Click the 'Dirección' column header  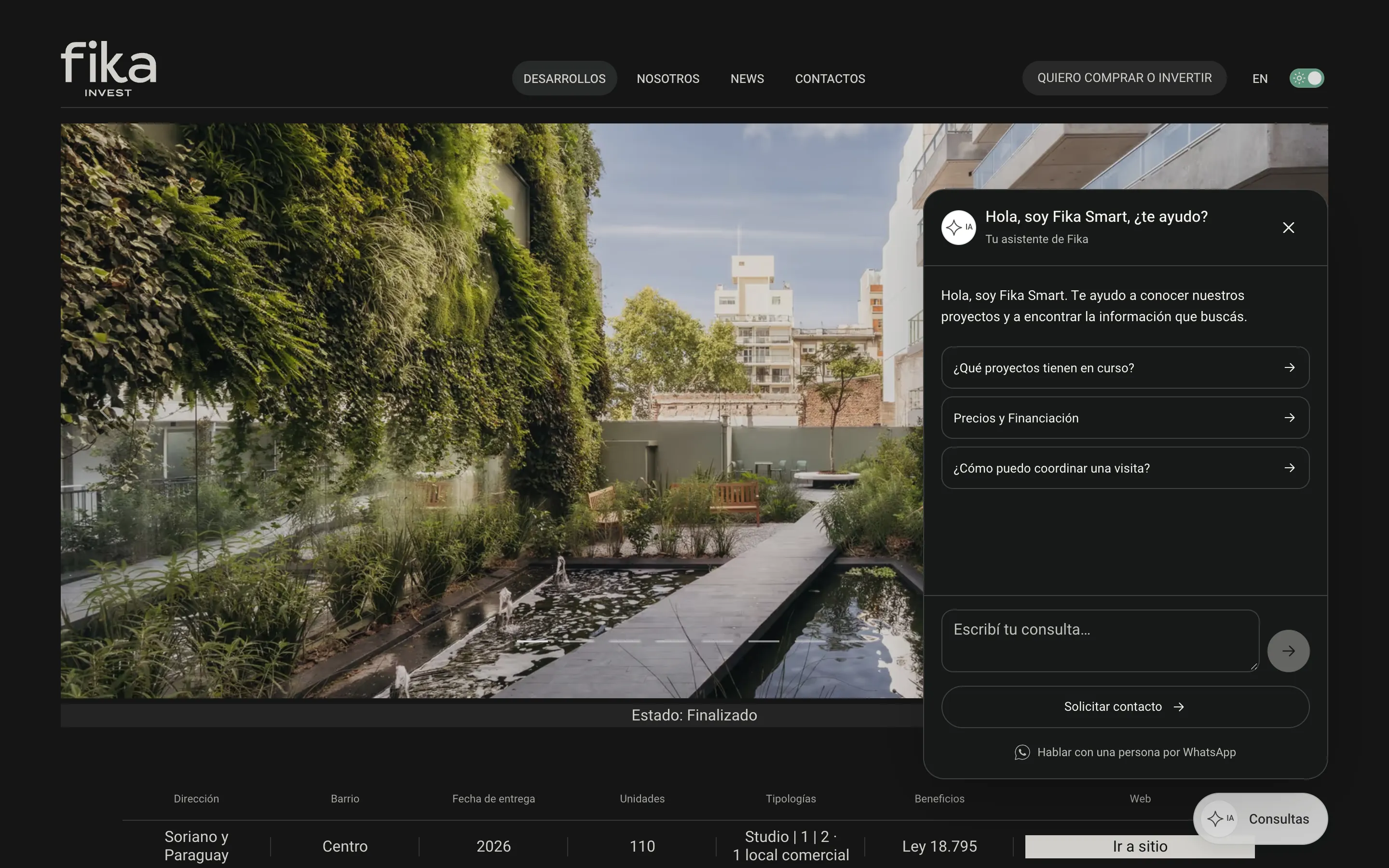(196, 799)
